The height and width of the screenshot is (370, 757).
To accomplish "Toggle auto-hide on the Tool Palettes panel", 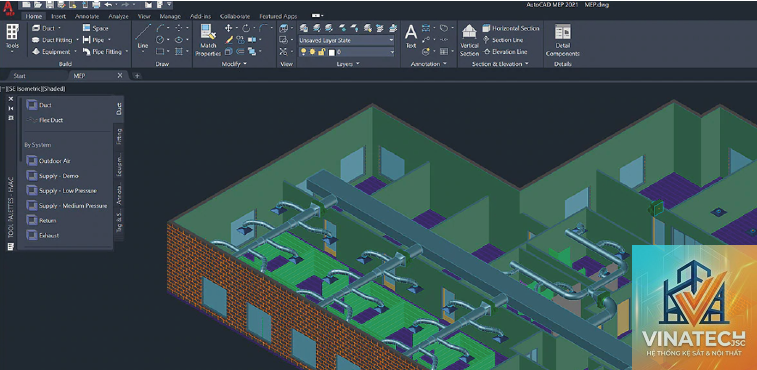I will pyautogui.click(x=11, y=108).
